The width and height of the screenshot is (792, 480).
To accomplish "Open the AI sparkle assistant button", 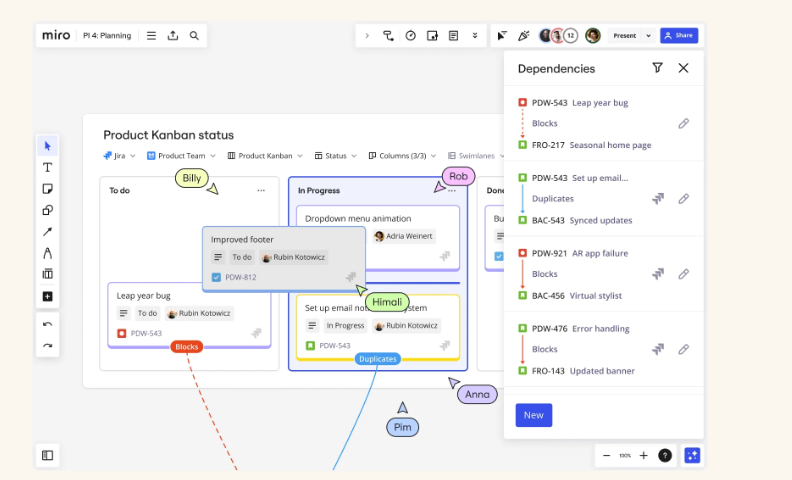I will [691, 455].
